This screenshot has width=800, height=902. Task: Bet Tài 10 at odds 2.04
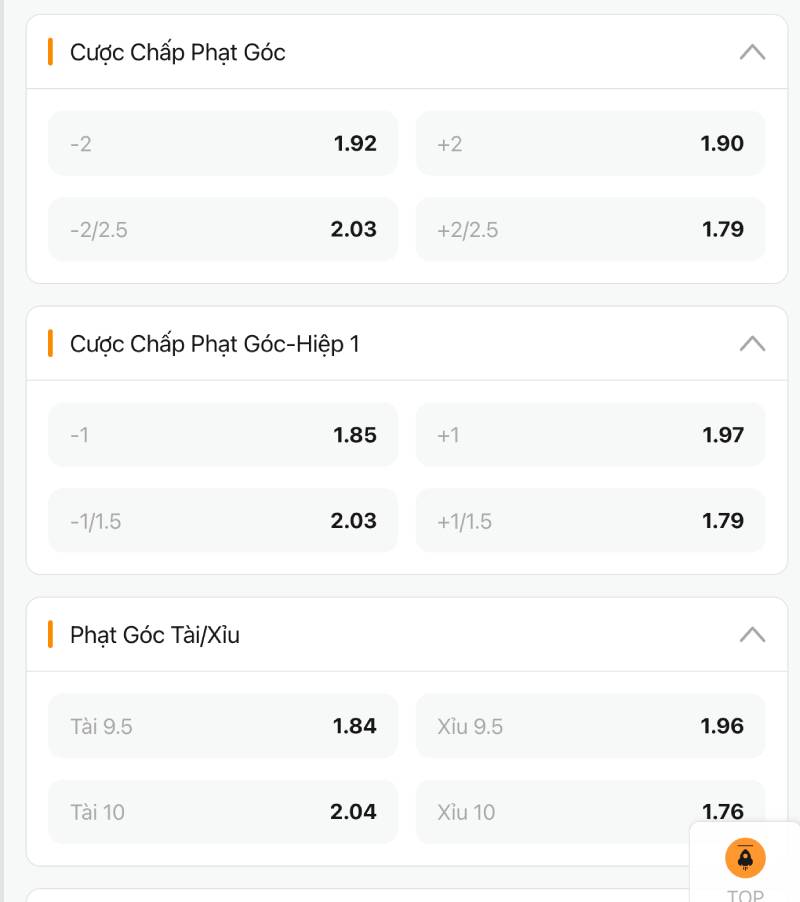tap(222, 812)
